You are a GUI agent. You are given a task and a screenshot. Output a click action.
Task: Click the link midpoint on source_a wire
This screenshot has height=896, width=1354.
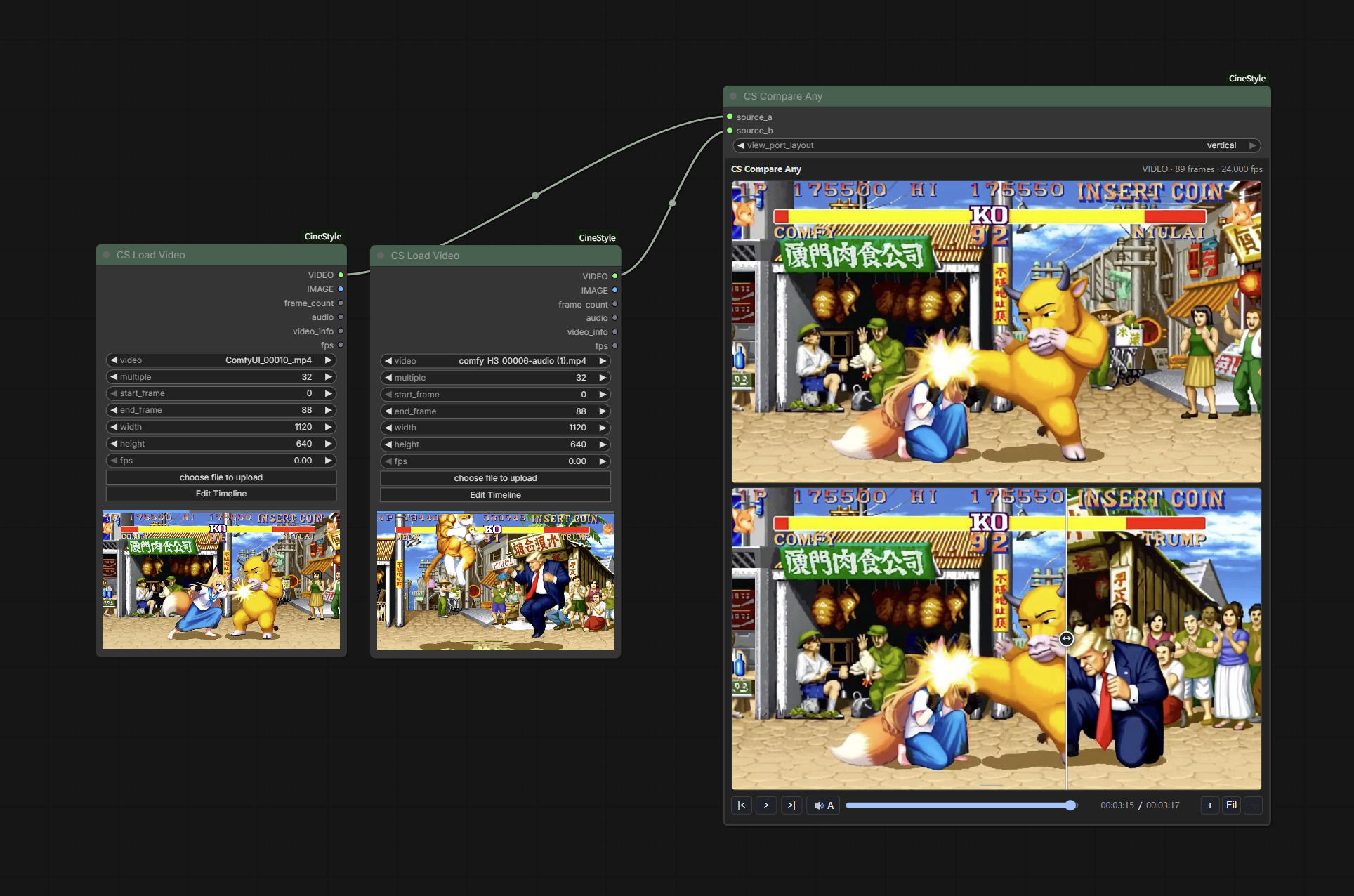535,195
